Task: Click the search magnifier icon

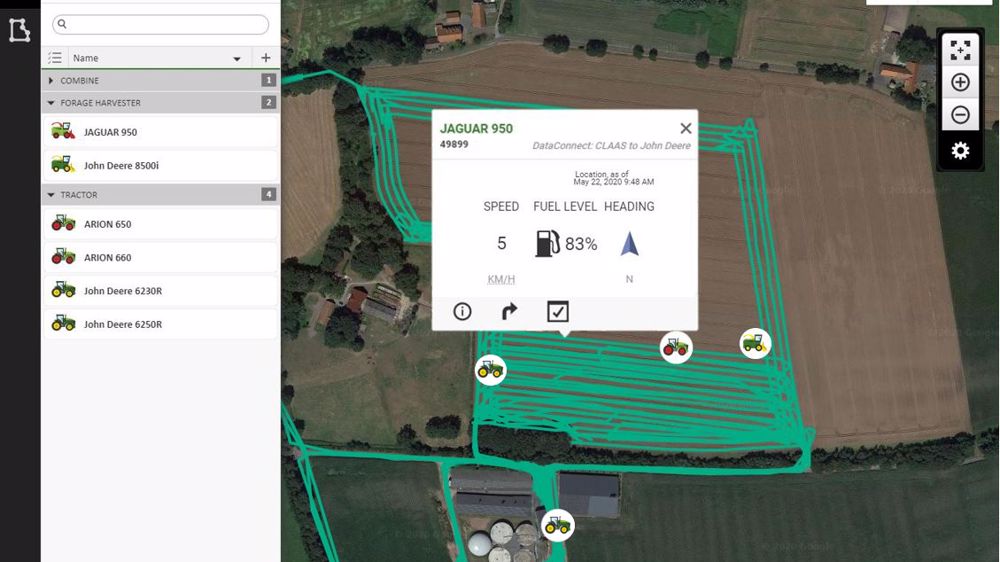Action: (62, 24)
